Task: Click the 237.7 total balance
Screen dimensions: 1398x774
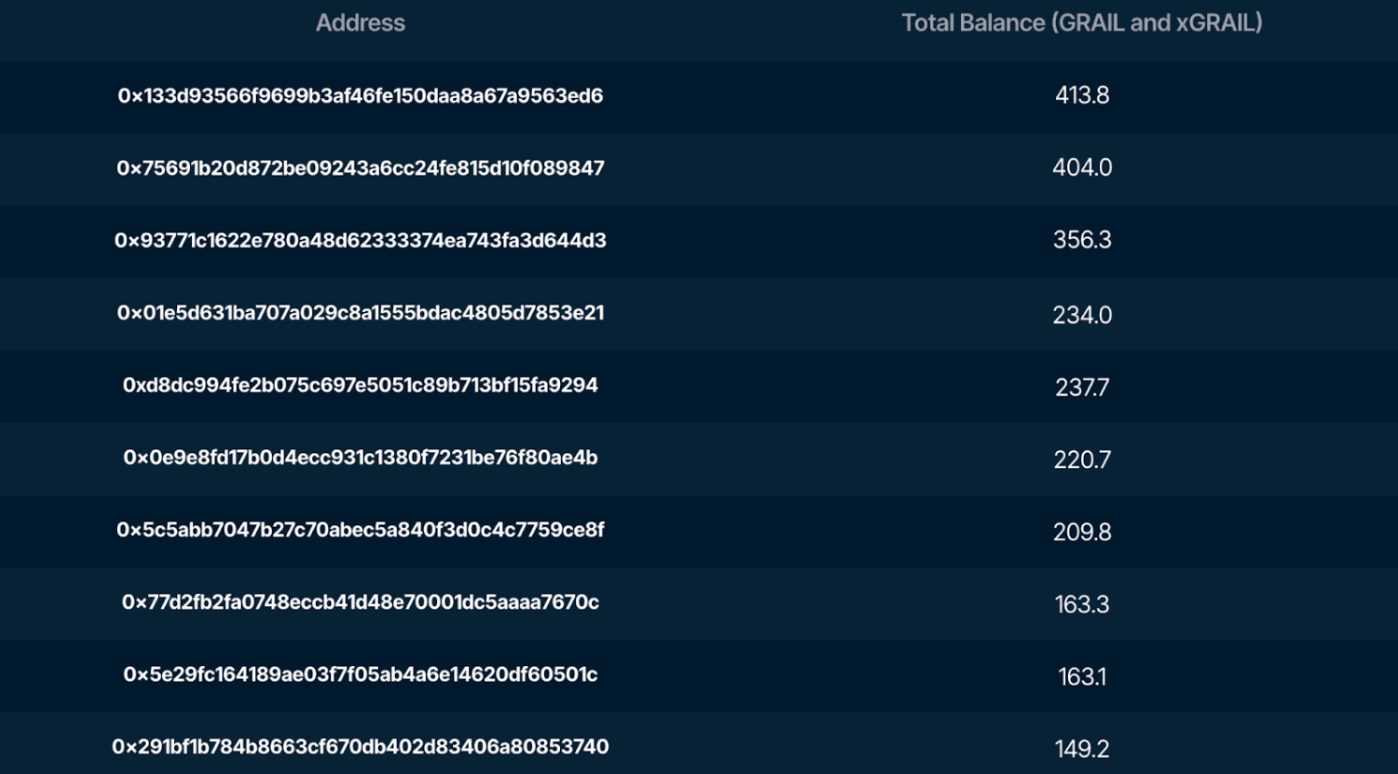Action: 1082,388
